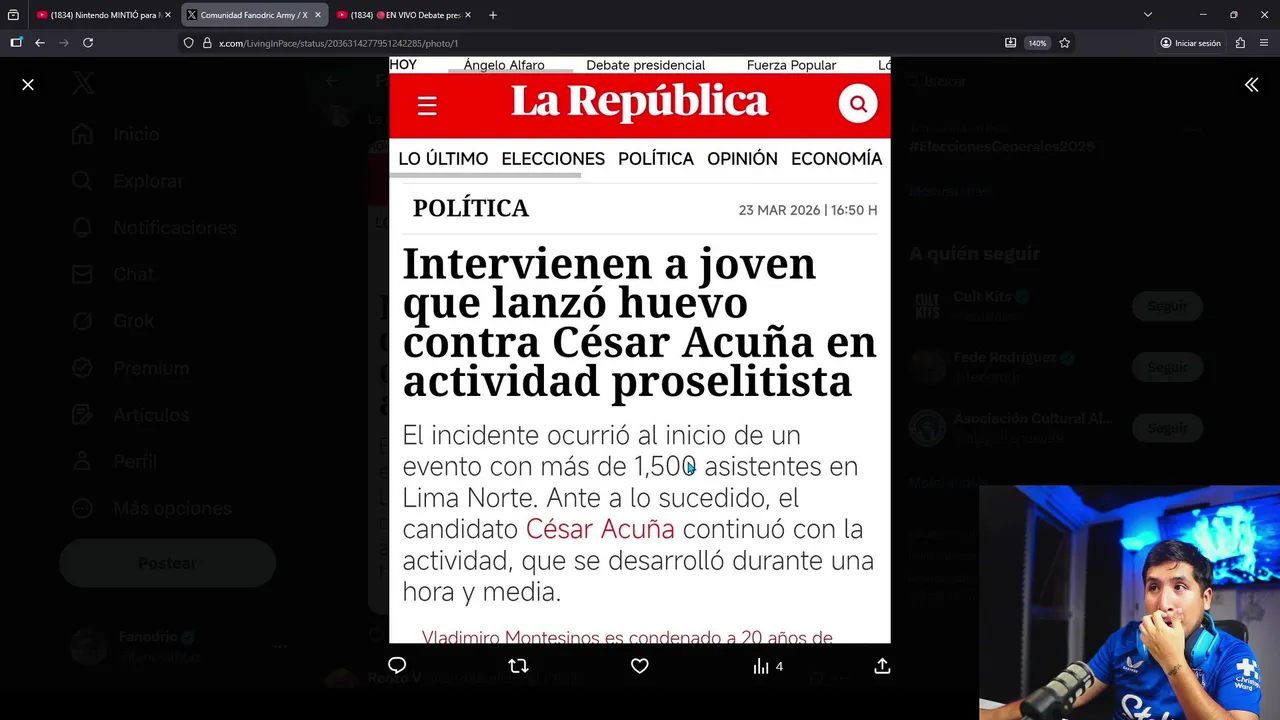Switch to the EN VIVO Debate tab

click(x=402, y=15)
